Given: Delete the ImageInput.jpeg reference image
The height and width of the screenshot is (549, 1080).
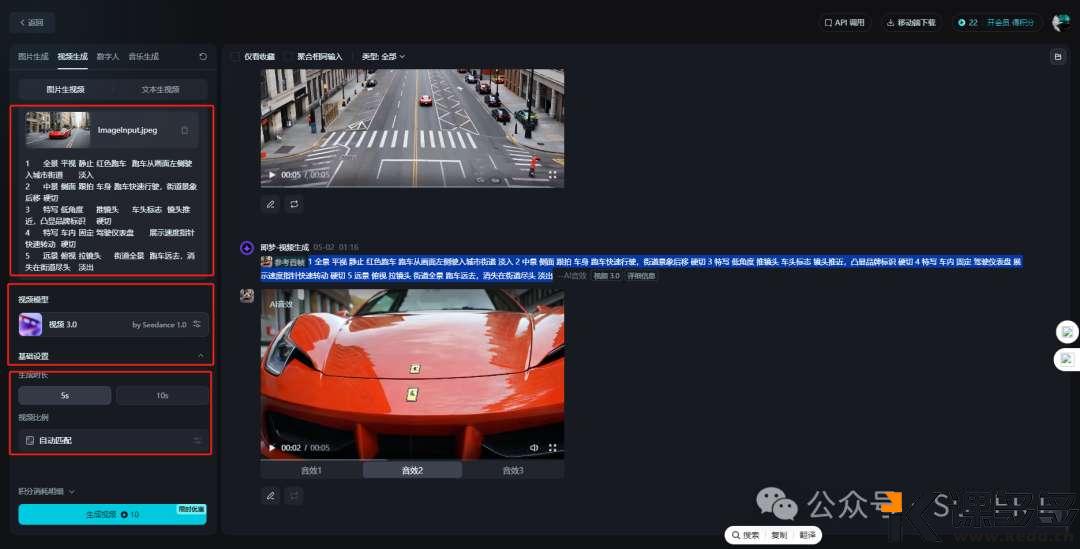Looking at the screenshot, I should point(184,130).
